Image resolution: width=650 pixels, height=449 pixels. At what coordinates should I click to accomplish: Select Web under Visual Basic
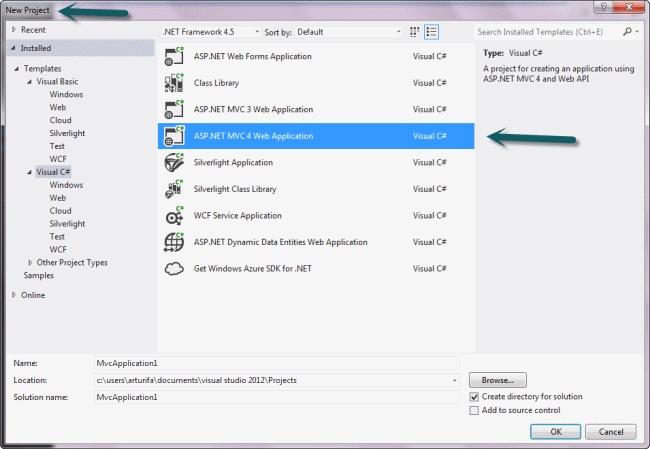pos(58,107)
